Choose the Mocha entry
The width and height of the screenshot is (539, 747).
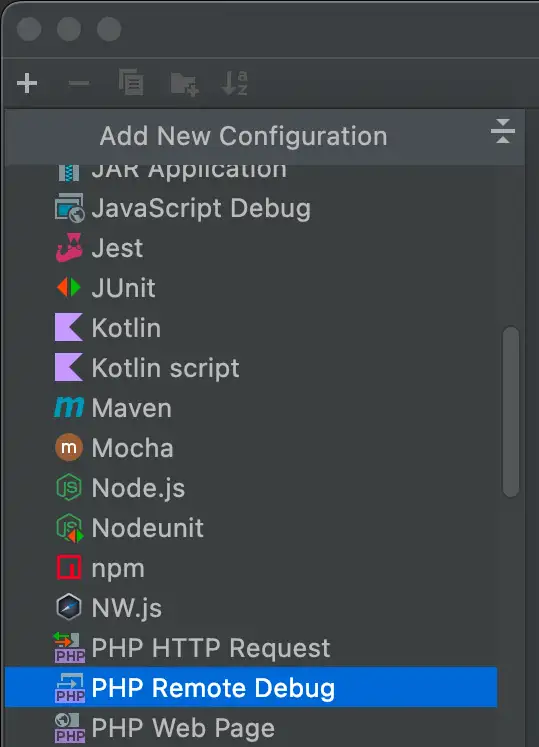coord(251,448)
